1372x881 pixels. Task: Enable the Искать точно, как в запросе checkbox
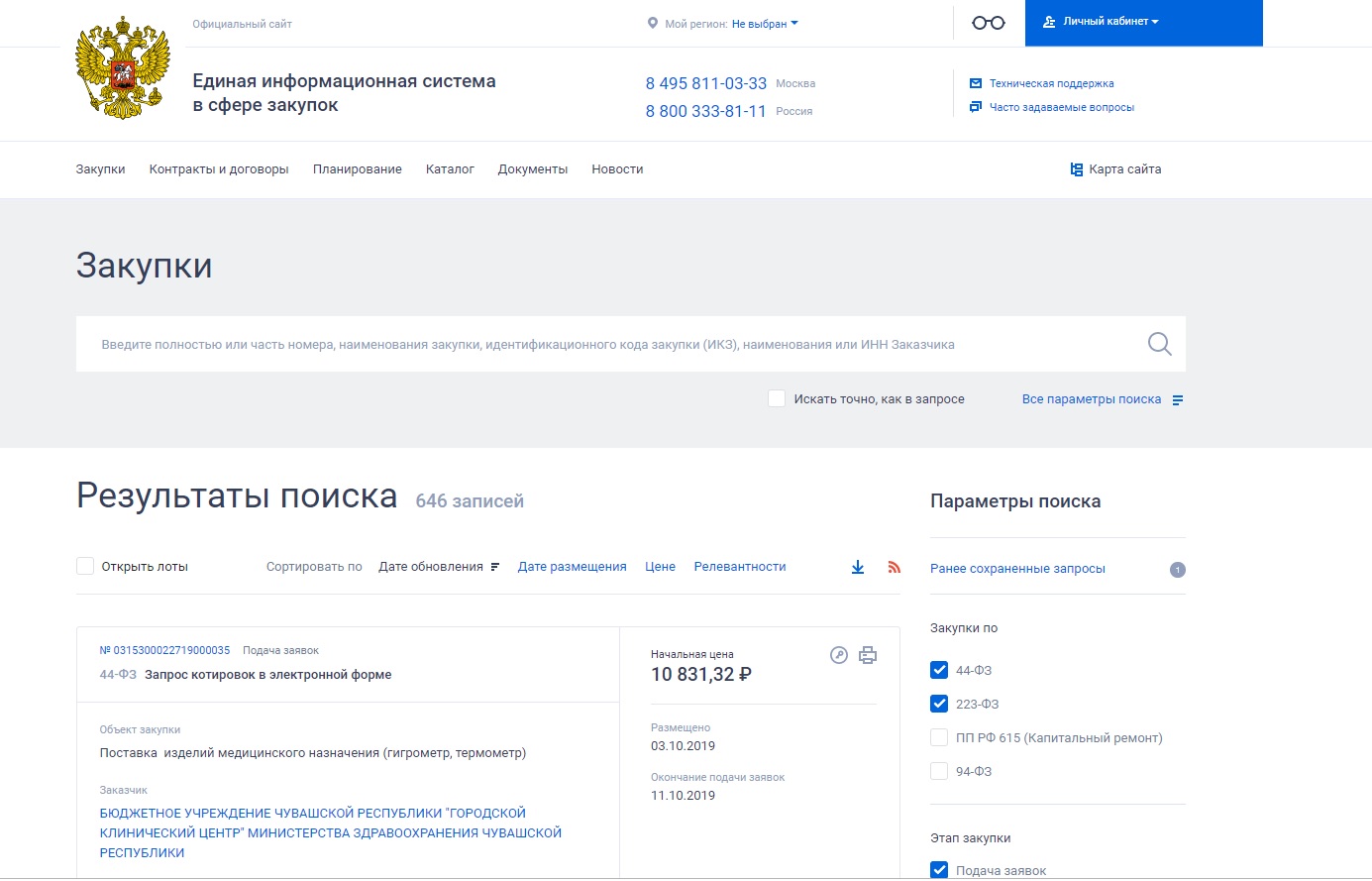point(777,398)
